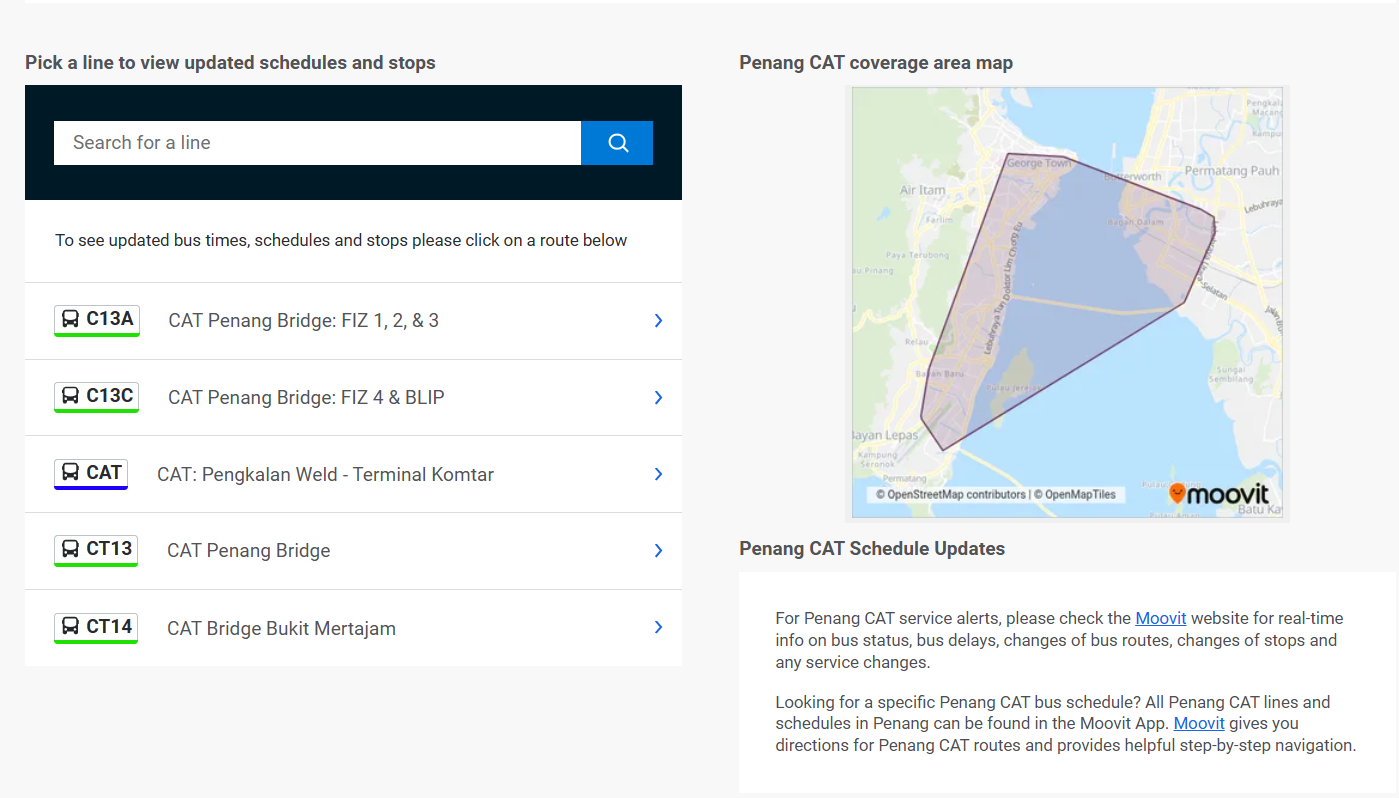This screenshot has width=1399, height=798.
Task: Follow the Moovit link in the directions sentence
Action: 1199,723
